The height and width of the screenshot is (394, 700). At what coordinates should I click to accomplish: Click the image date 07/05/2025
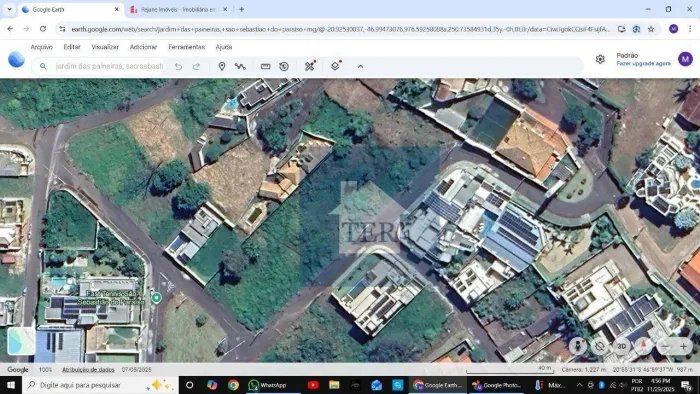pos(136,369)
